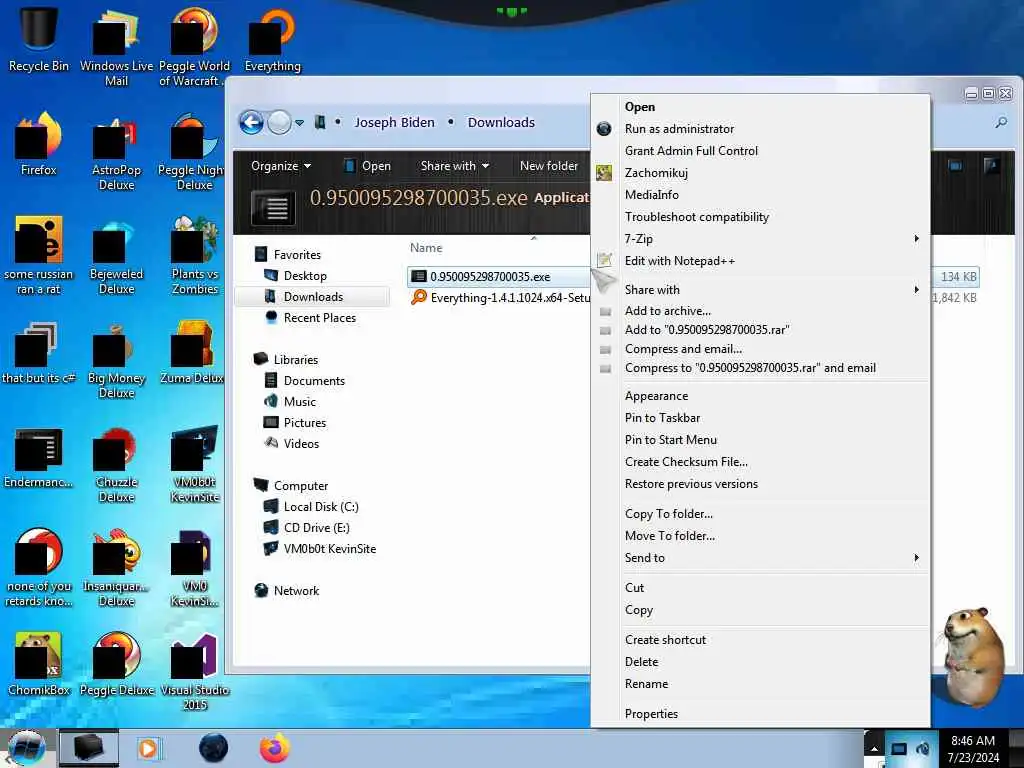Open the Share with toolbar dropdown
1024x768 pixels.
pyautogui.click(x=455, y=166)
